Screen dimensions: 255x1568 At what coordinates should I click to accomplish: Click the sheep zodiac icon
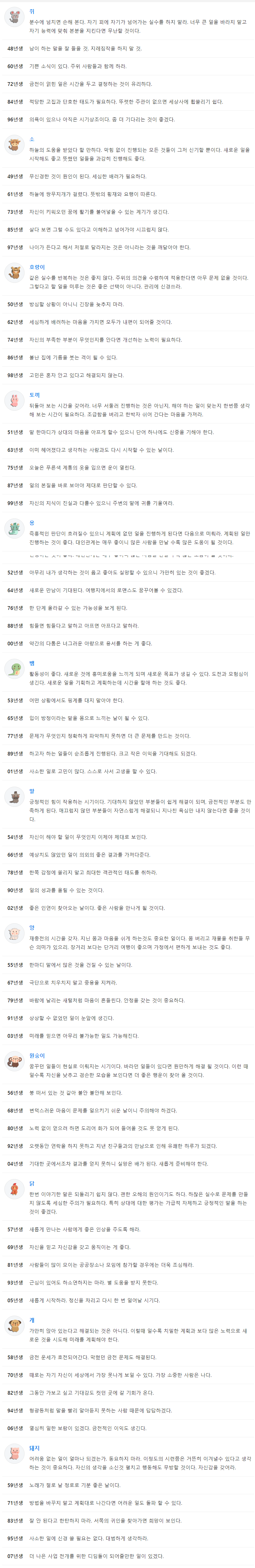click(14, 933)
